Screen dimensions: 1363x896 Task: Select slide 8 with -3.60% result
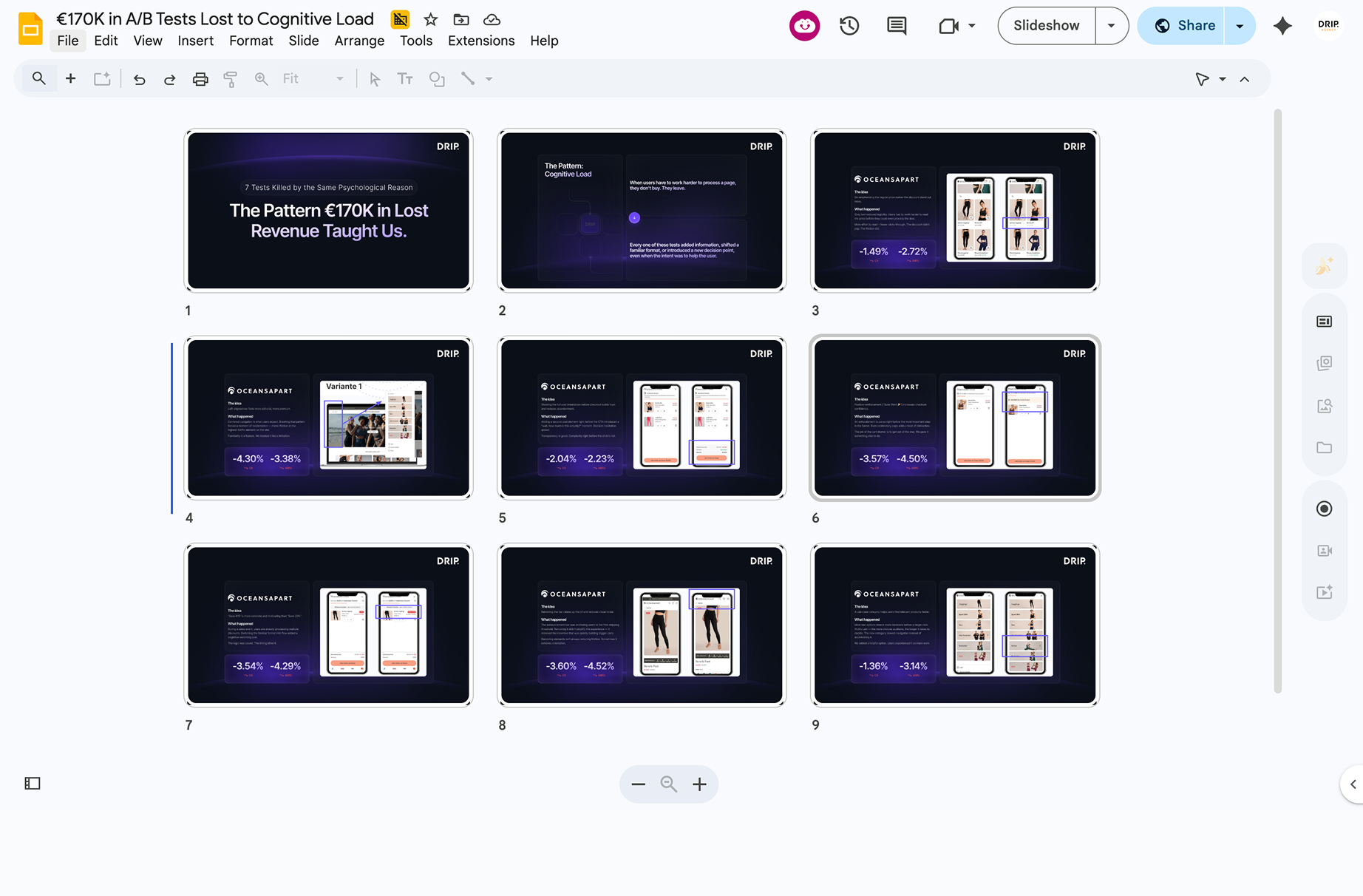642,625
